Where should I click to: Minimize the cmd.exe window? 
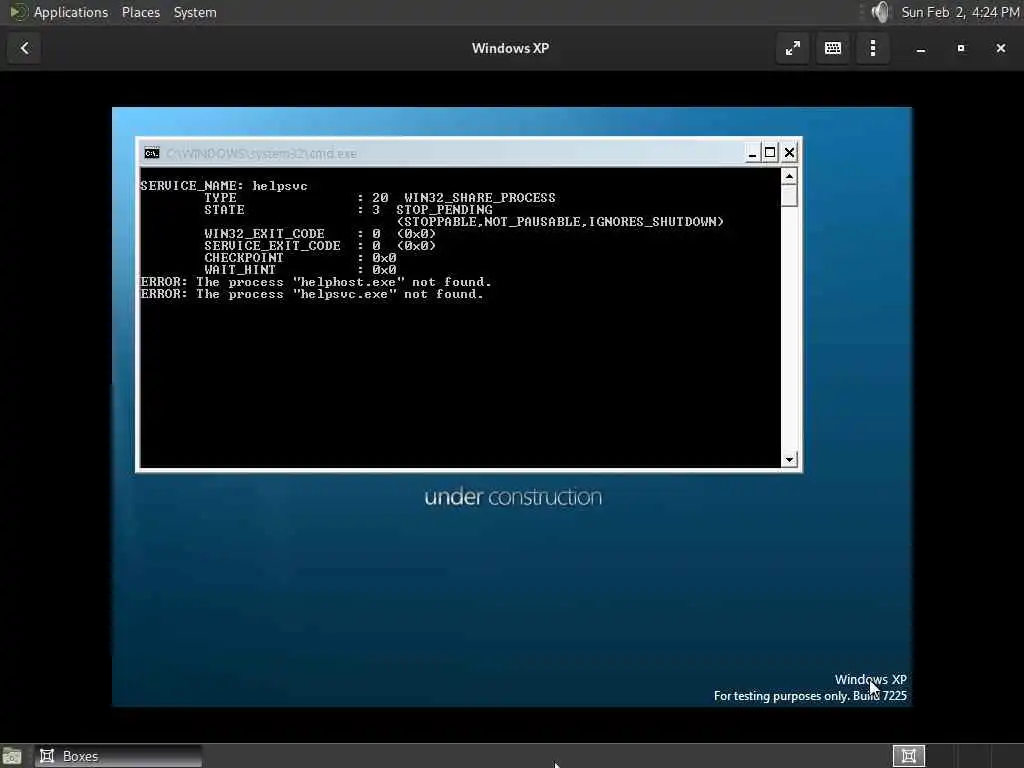(x=752, y=153)
